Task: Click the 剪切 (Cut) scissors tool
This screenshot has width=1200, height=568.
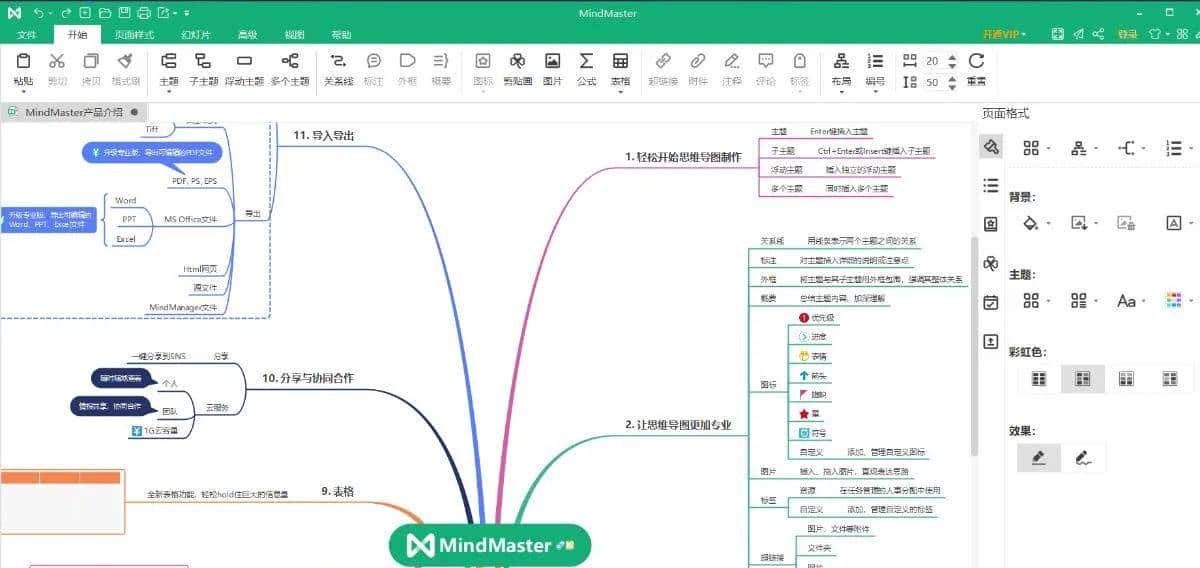Action: pyautogui.click(x=57, y=69)
